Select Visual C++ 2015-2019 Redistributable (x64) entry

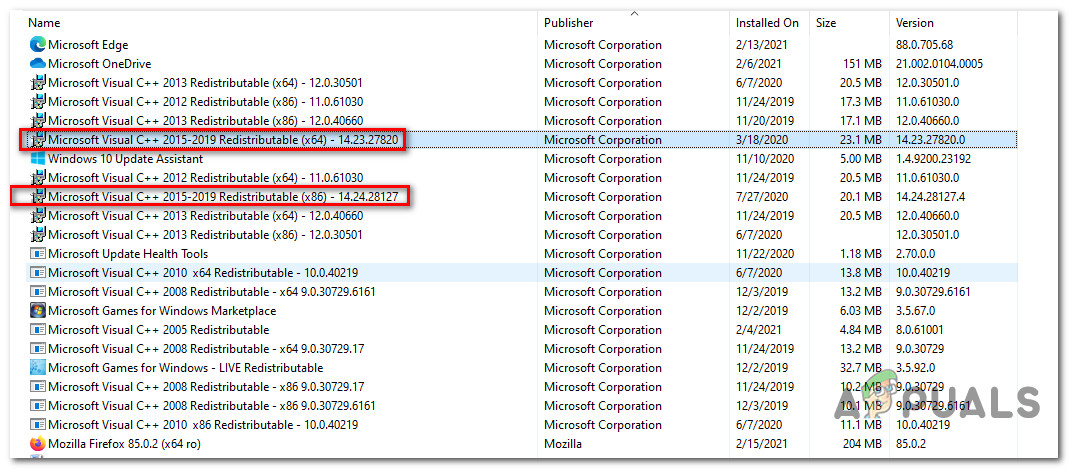coord(218,140)
